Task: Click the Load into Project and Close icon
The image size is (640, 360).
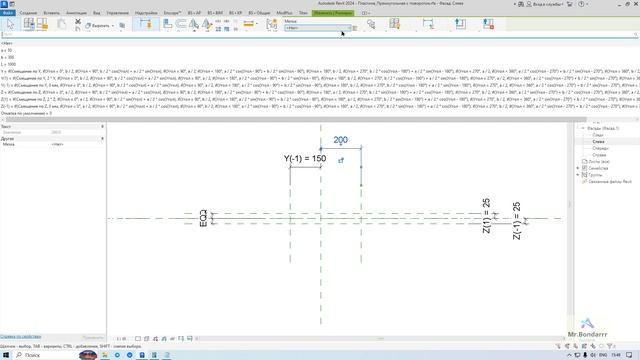Action: pyautogui.click(x=488, y=24)
